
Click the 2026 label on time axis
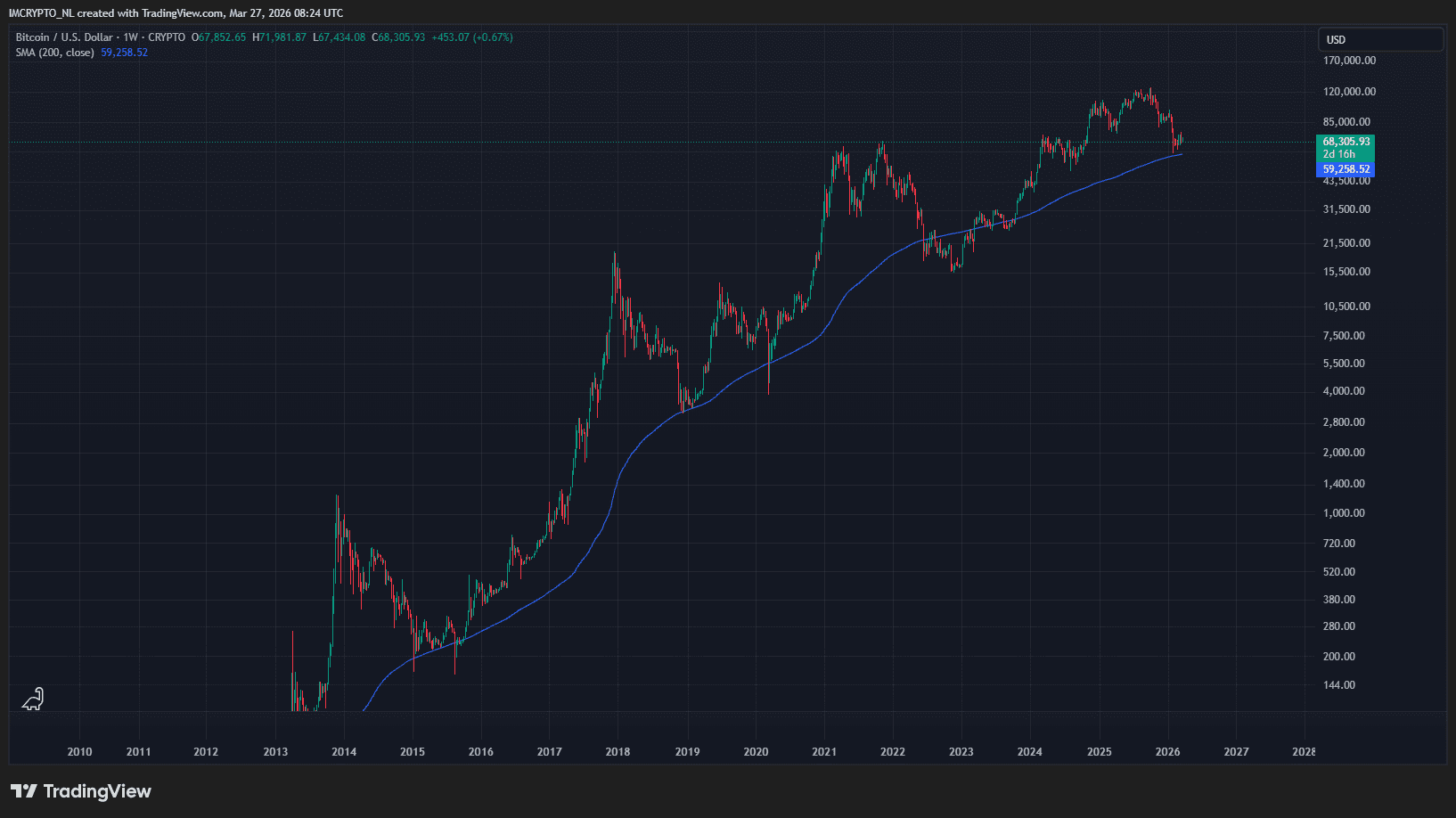coord(1167,752)
